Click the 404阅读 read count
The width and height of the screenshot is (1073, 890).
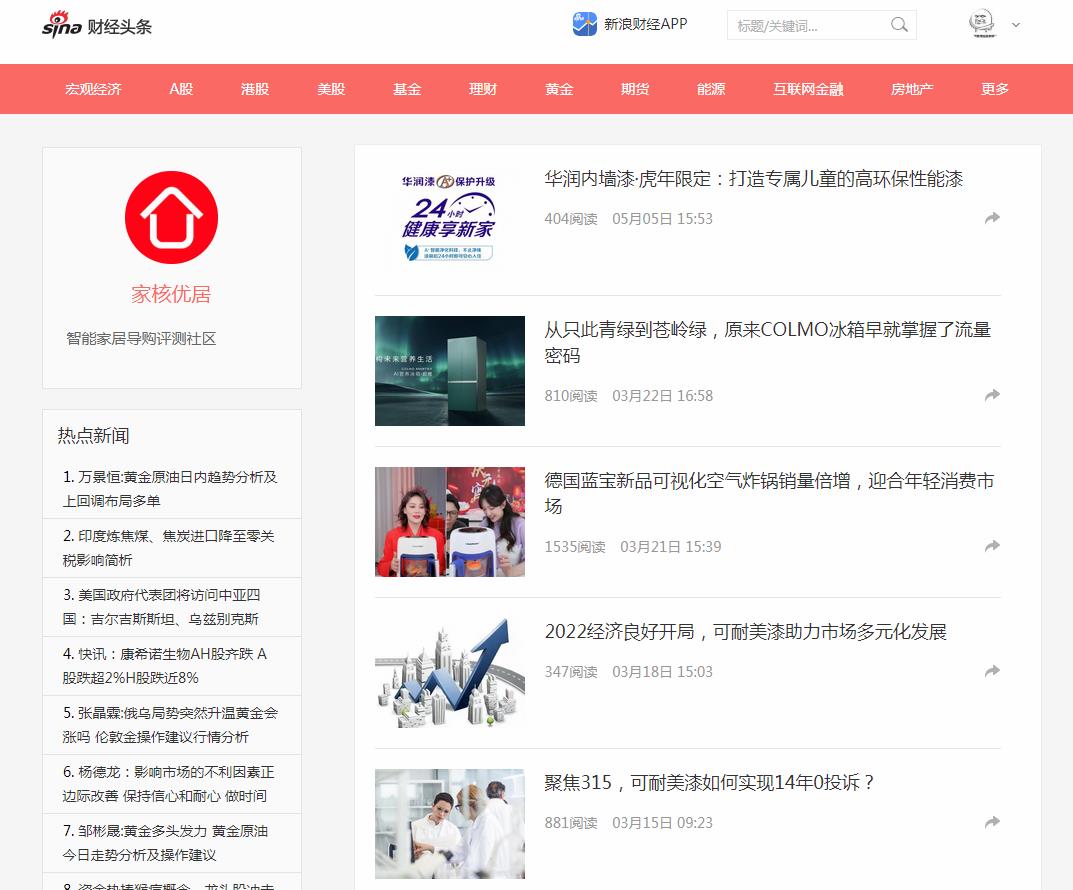(x=571, y=219)
